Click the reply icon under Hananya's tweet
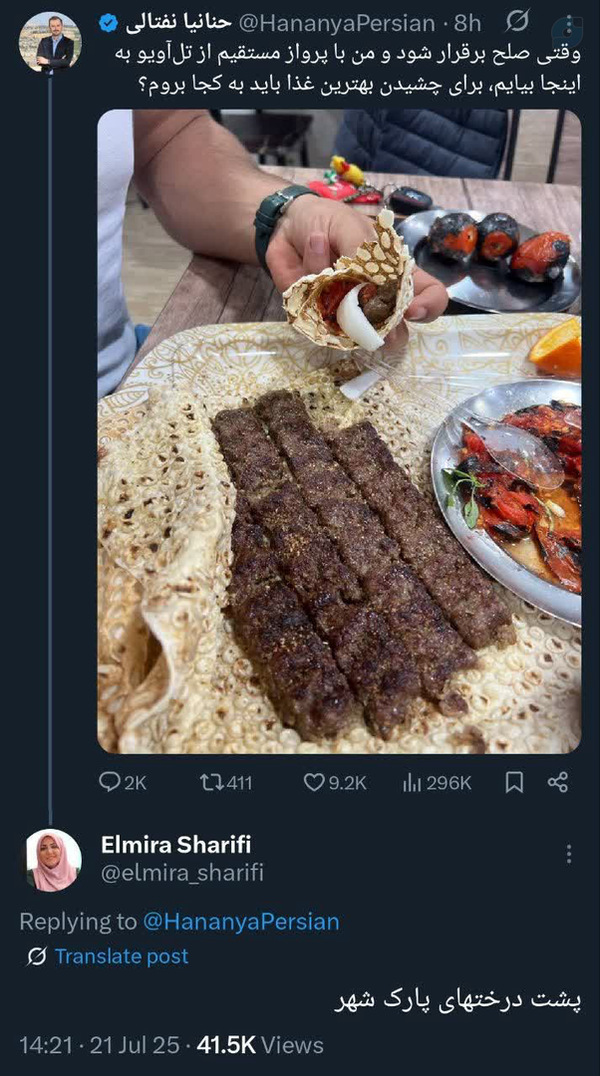 [110, 782]
